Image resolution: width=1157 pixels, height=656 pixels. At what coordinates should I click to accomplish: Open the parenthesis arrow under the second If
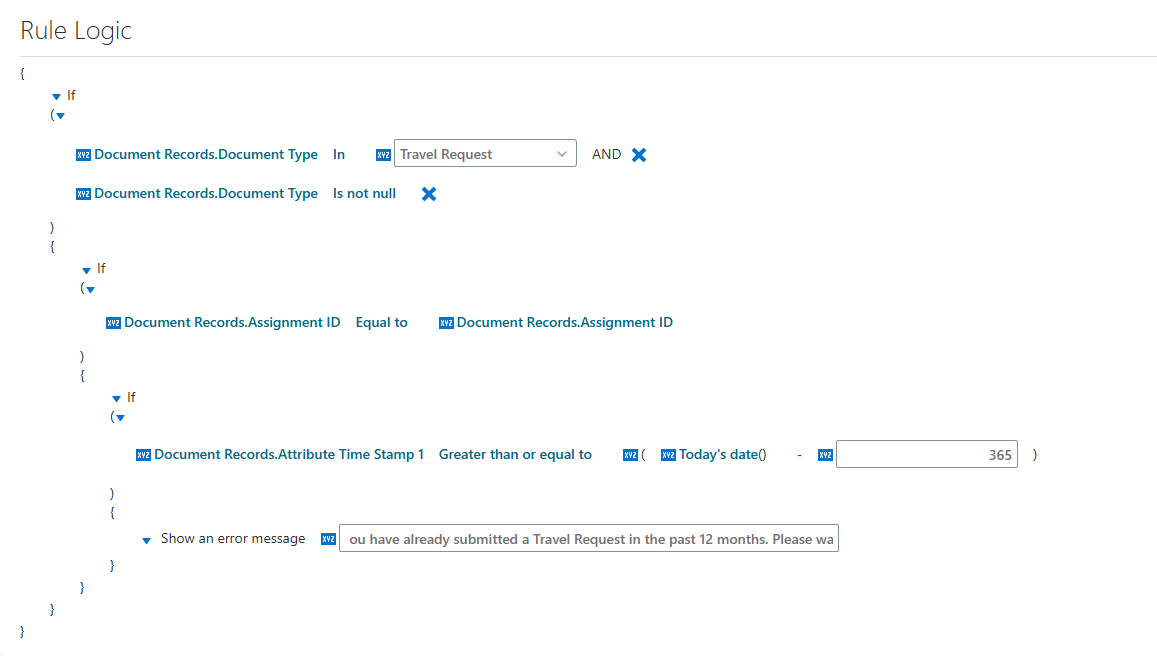[90, 290]
